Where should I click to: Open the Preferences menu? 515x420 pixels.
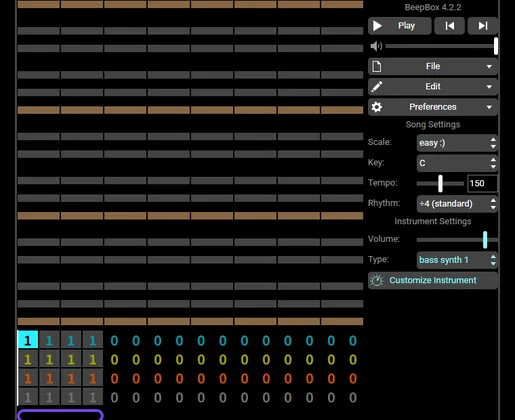tap(433, 107)
